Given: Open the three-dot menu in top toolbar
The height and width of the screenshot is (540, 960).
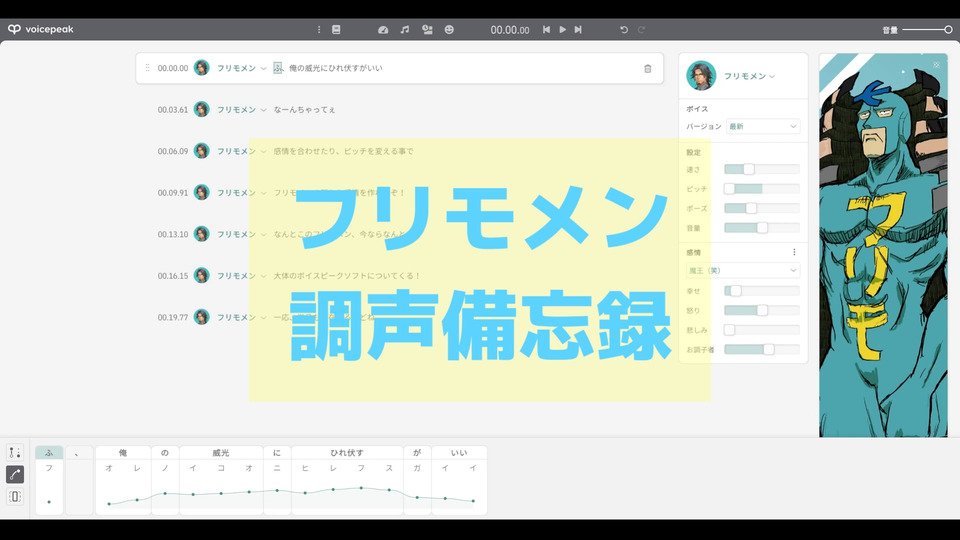Looking at the screenshot, I should (x=319, y=29).
